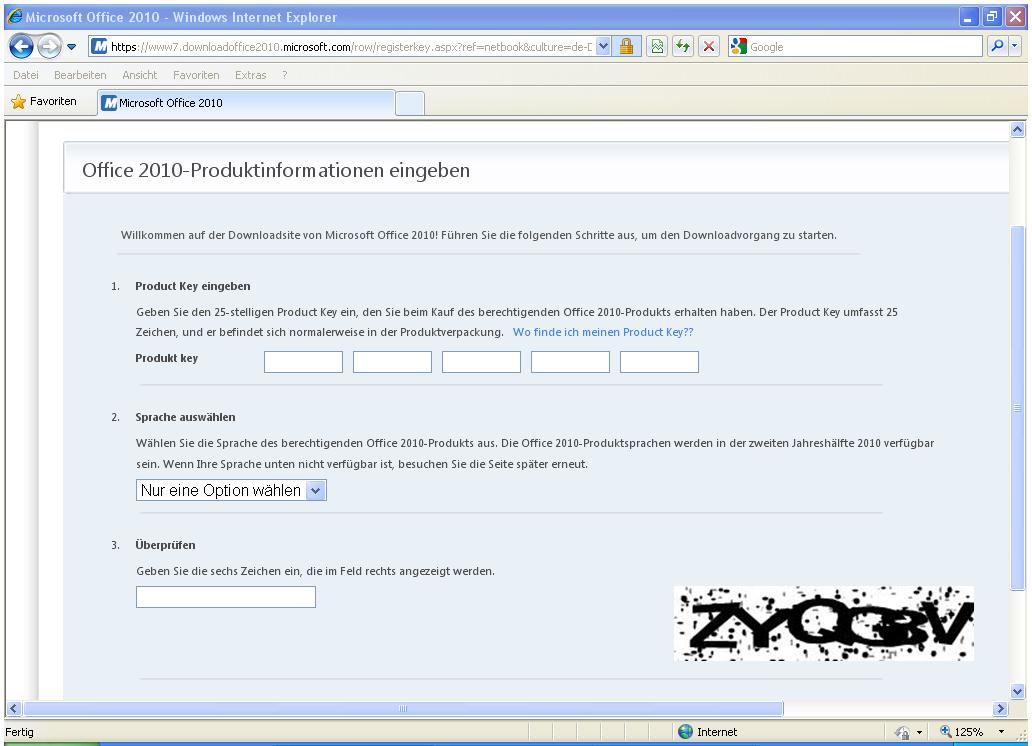Open the recent pages dropdown arrow
The image size is (1032, 746).
[72, 47]
